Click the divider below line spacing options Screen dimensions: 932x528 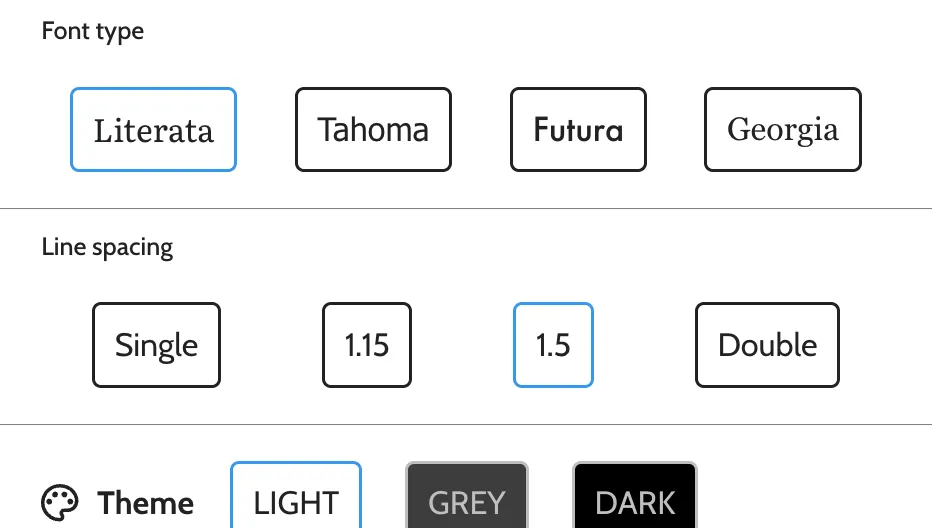click(466, 425)
